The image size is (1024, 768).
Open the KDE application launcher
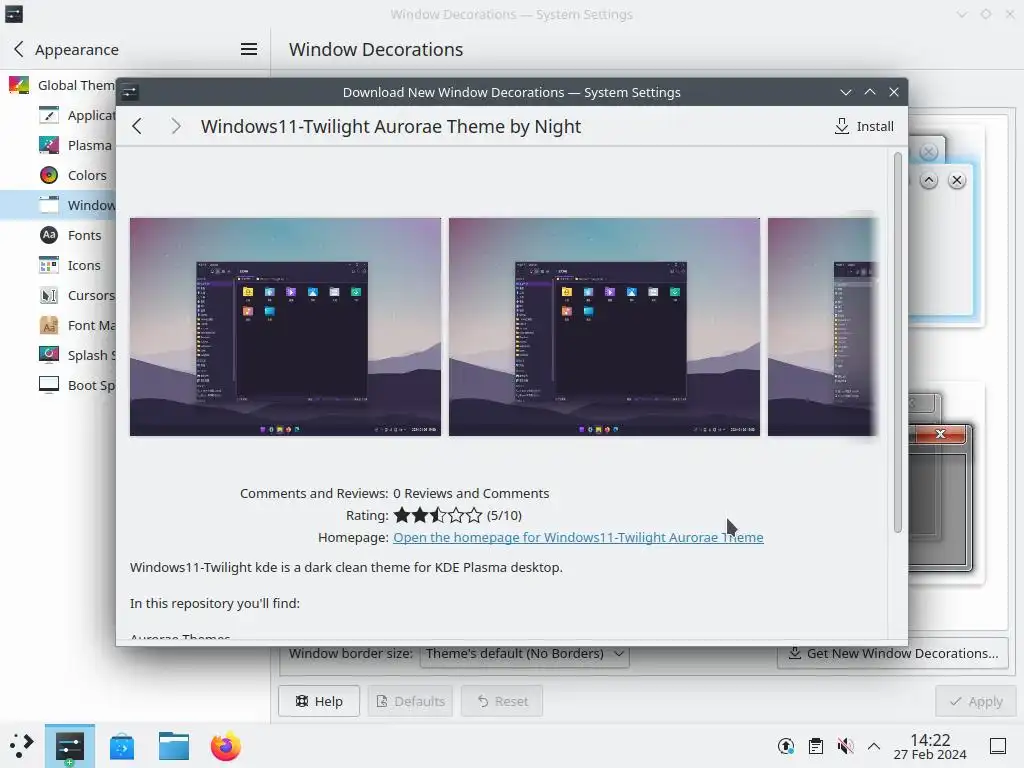[x=22, y=746]
